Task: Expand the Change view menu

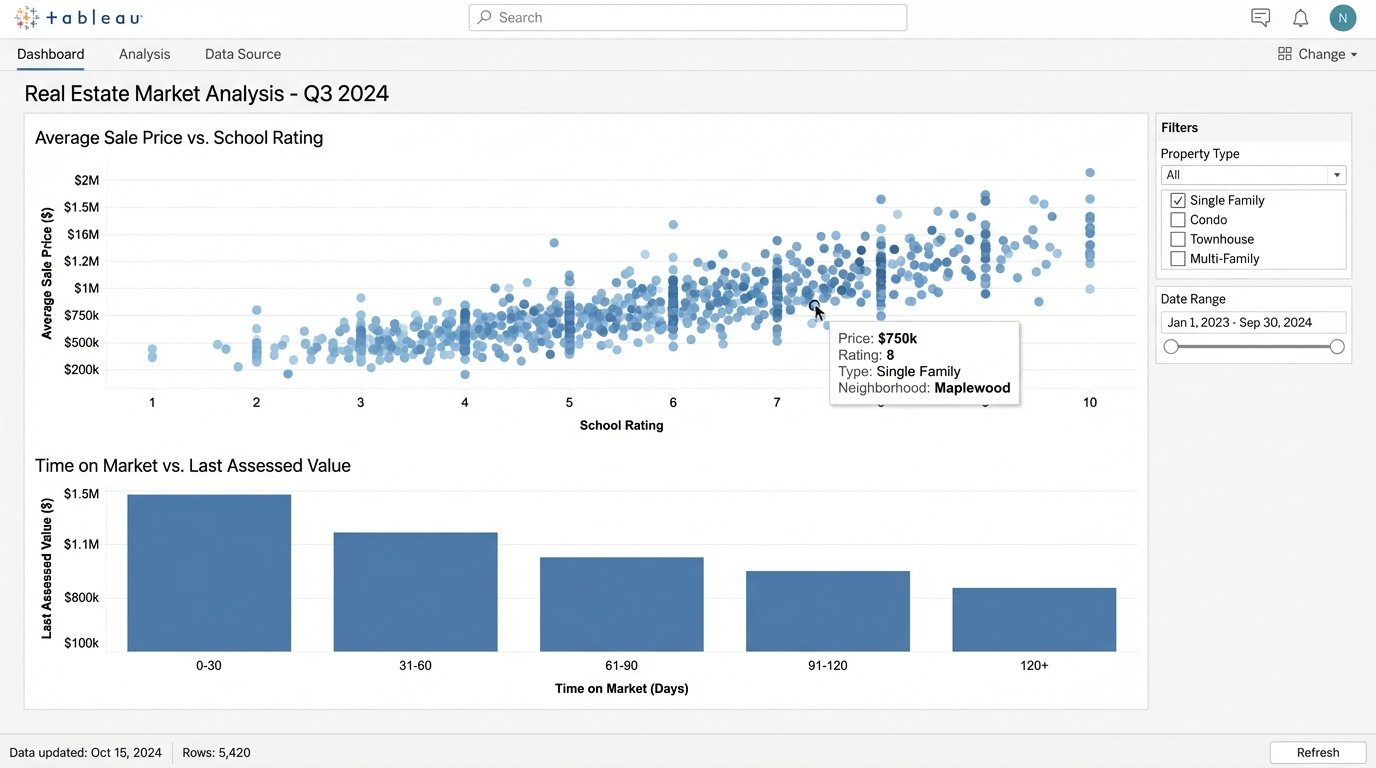Action: coord(1322,54)
